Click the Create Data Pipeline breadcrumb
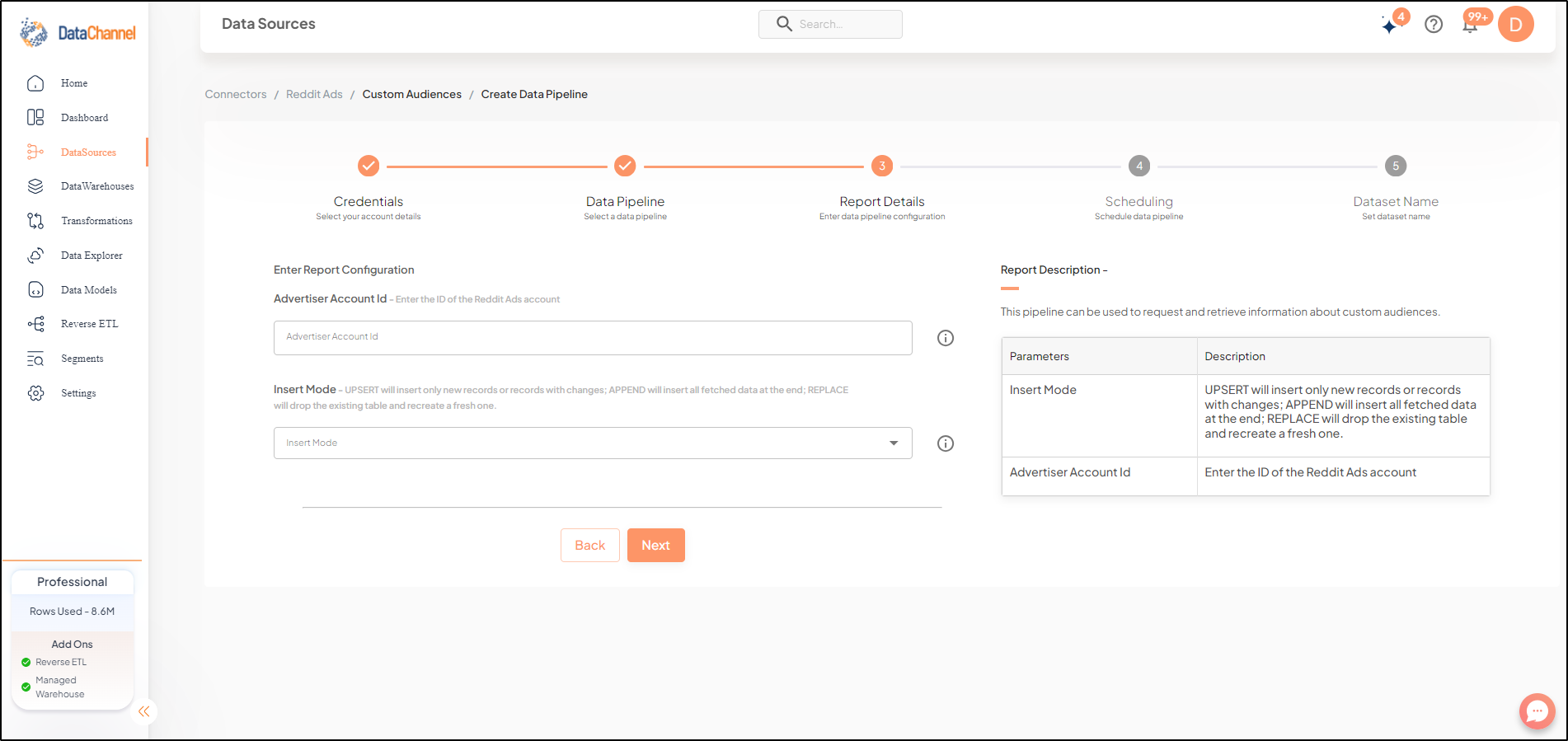1568x741 pixels. (534, 94)
